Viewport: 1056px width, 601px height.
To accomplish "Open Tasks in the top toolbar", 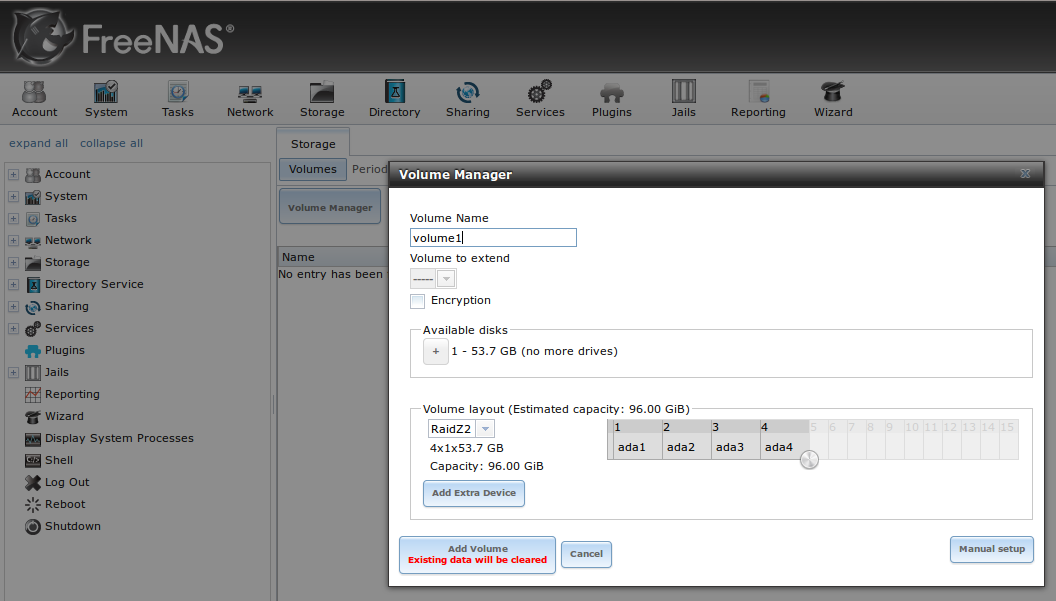I will coord(178,99).
